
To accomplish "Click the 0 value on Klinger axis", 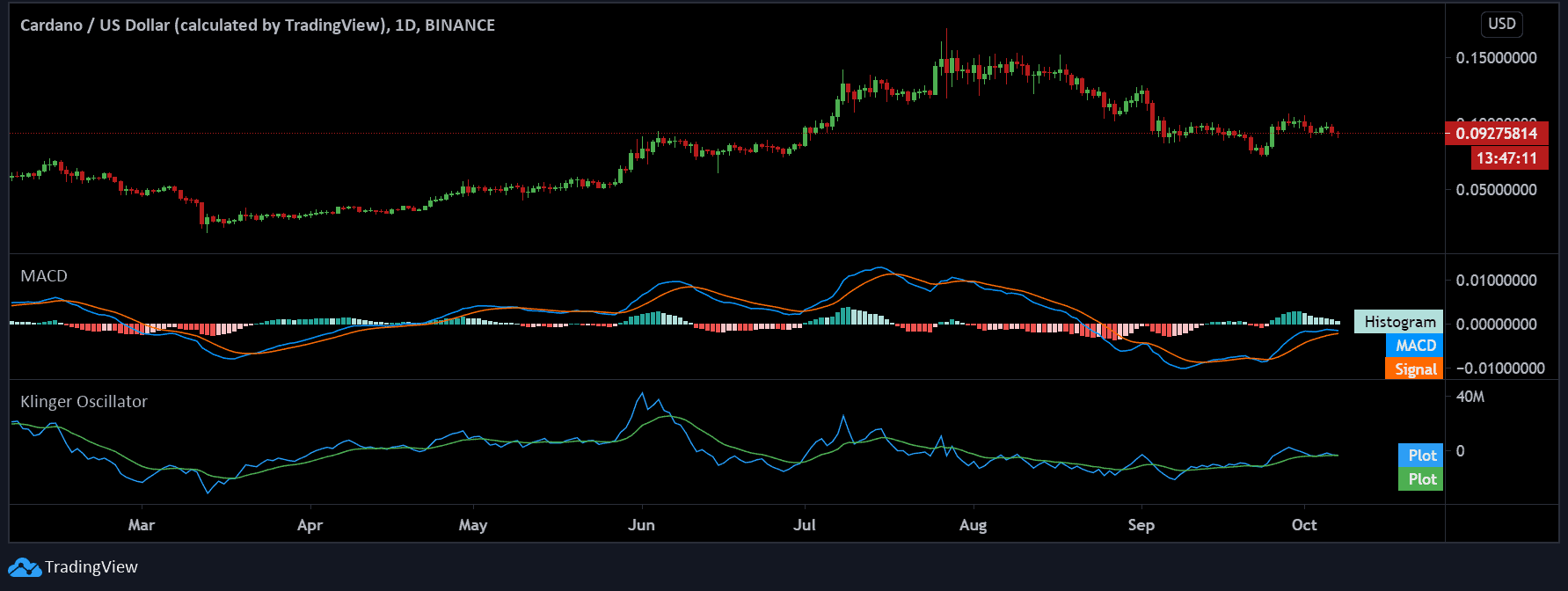I will click(1461, 451).
